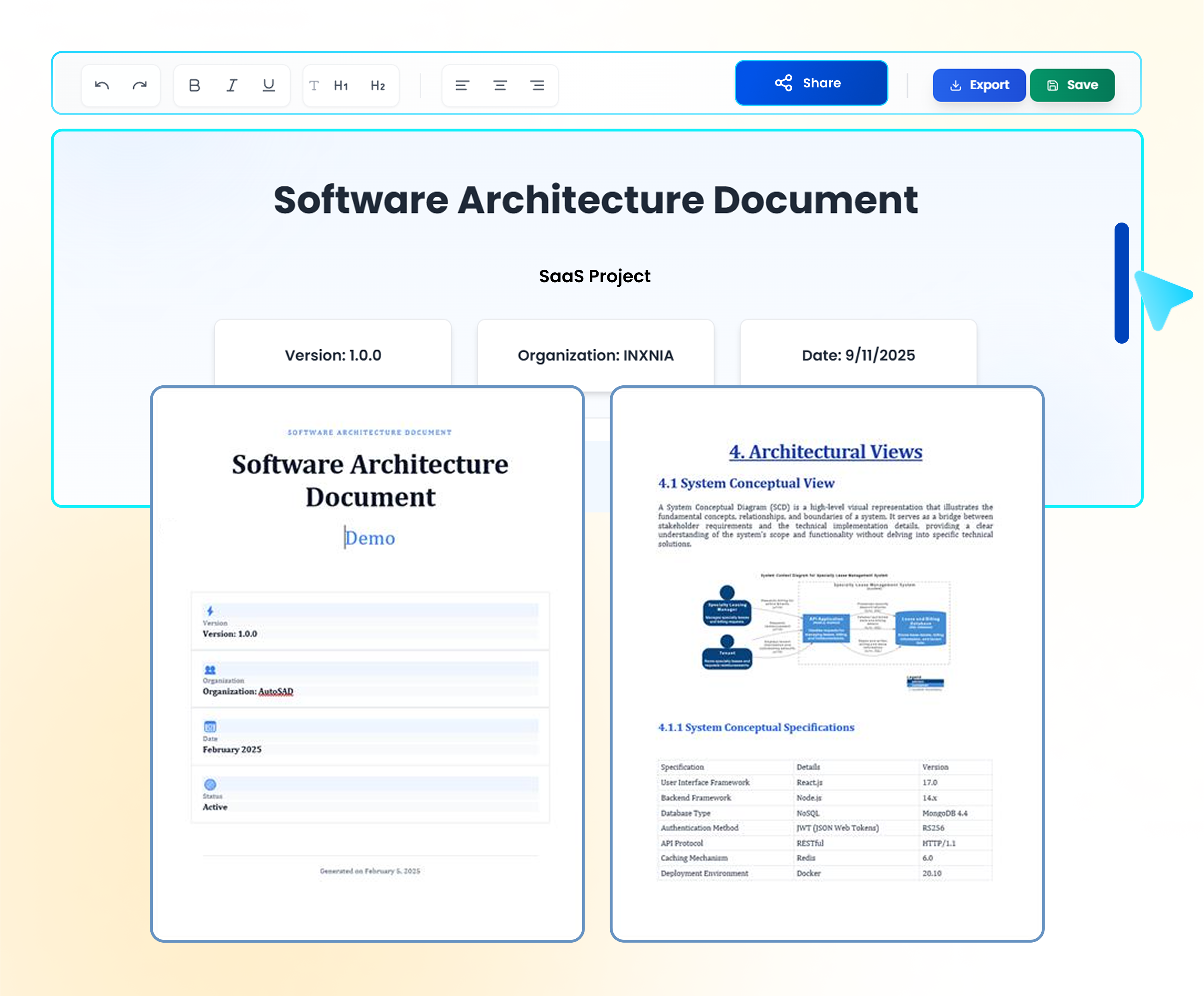Image resolution: width=1204 pixels, height=996 pixels.
Task: Apply Heading 1 style
Action: (x=341, y=85)
